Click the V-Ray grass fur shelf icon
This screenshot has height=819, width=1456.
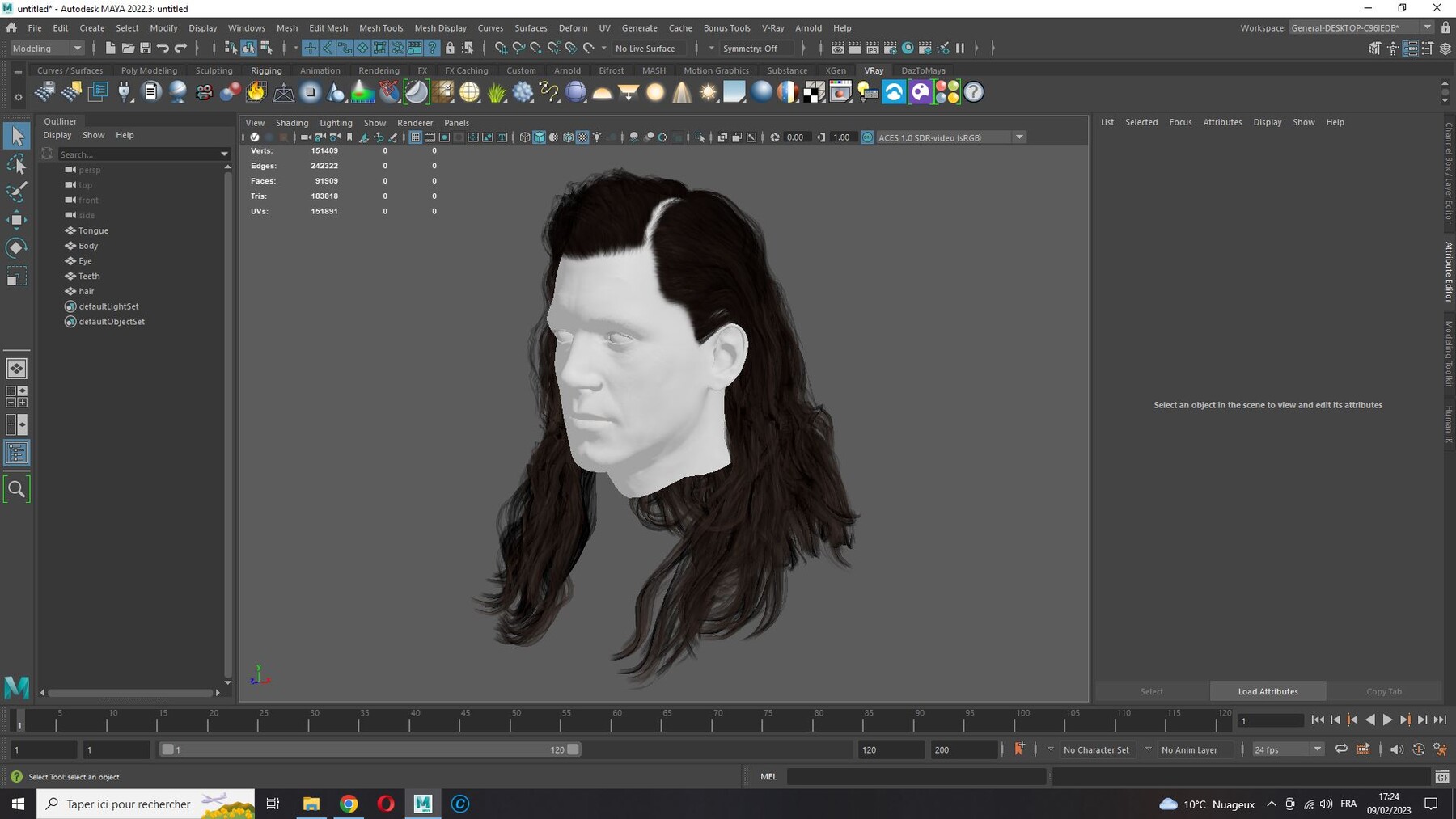pyautogui.click(x=497, y=92)
